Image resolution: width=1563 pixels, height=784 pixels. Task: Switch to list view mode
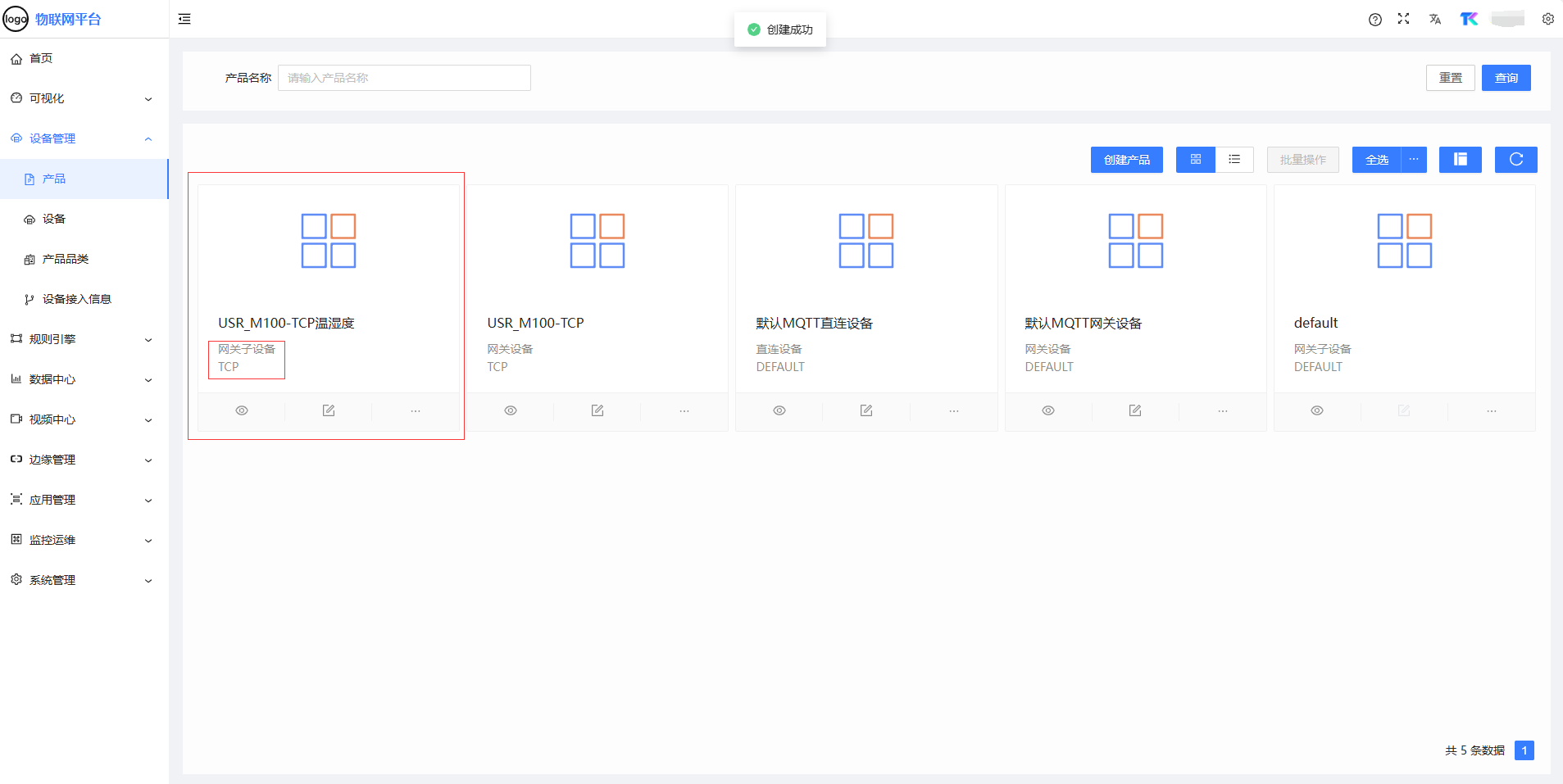tap(1234, 160)
